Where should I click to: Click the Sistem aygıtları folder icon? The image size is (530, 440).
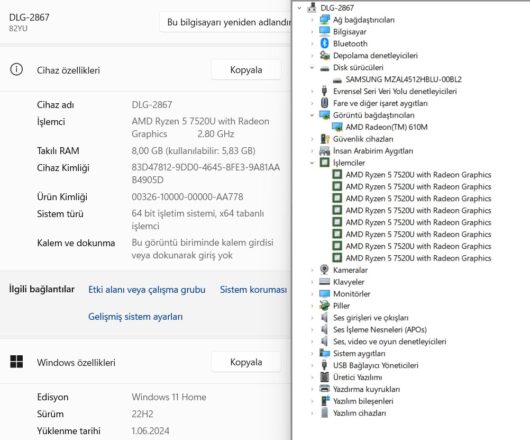[324, 353]
